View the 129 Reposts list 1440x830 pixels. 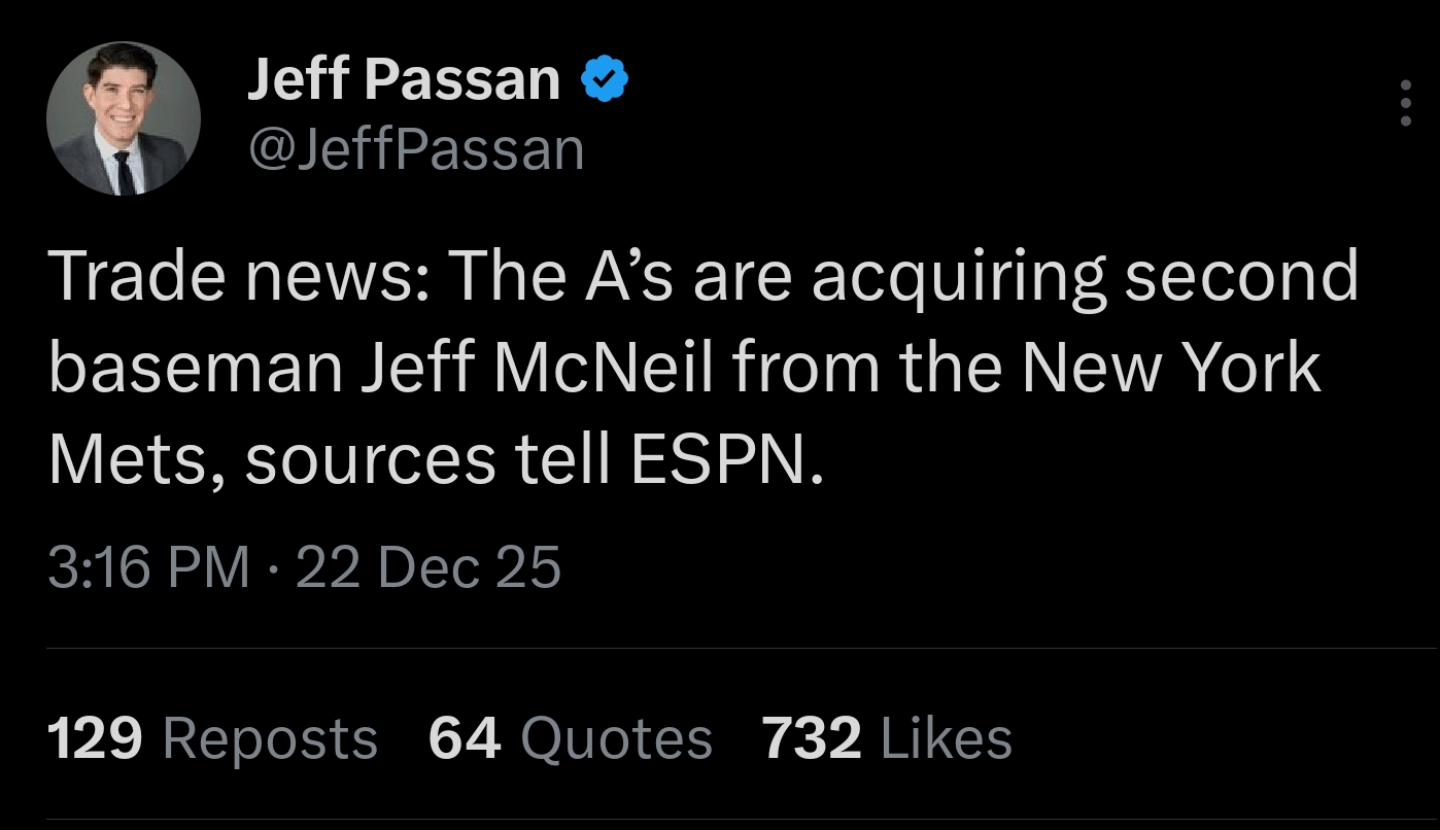pyautogui.click(x=215, y=738)
